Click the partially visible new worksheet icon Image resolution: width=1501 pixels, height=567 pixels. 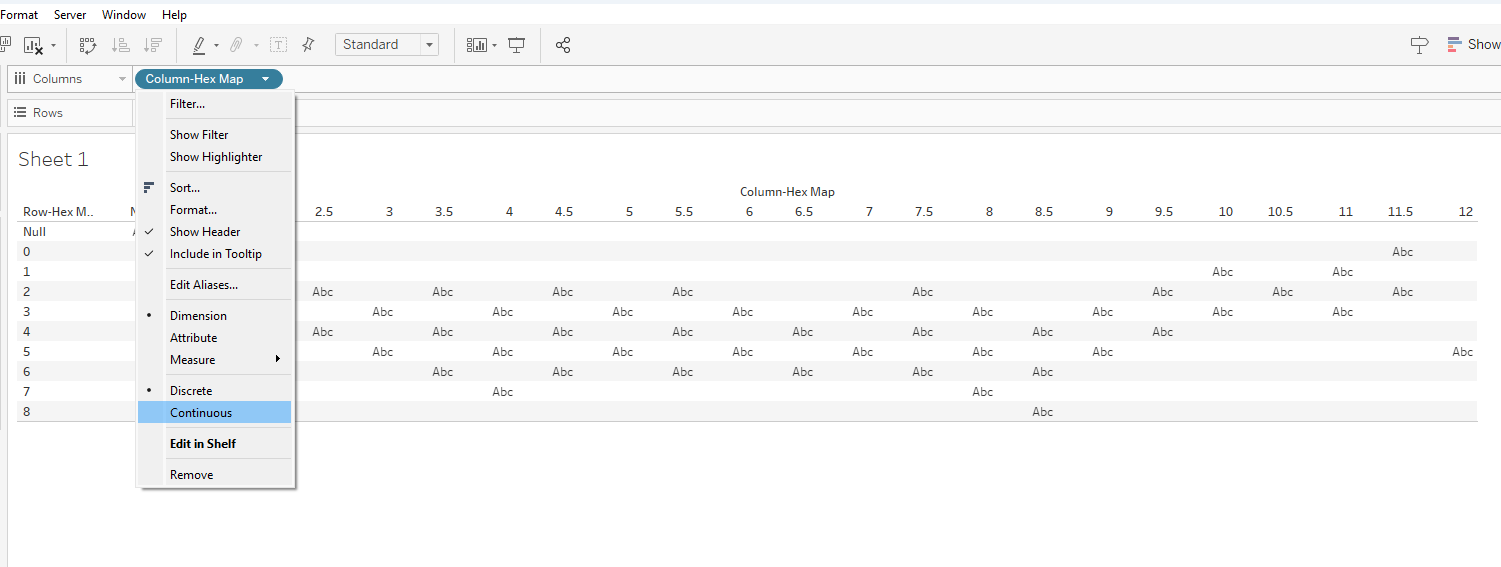(4, 43)
